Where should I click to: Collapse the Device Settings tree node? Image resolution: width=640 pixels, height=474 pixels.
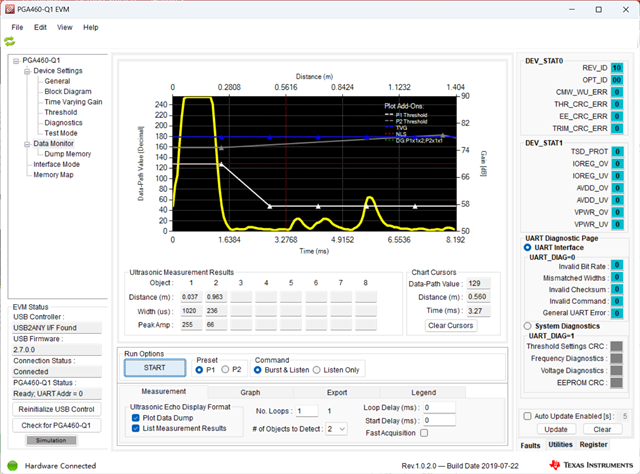click(x=27, y=71)
